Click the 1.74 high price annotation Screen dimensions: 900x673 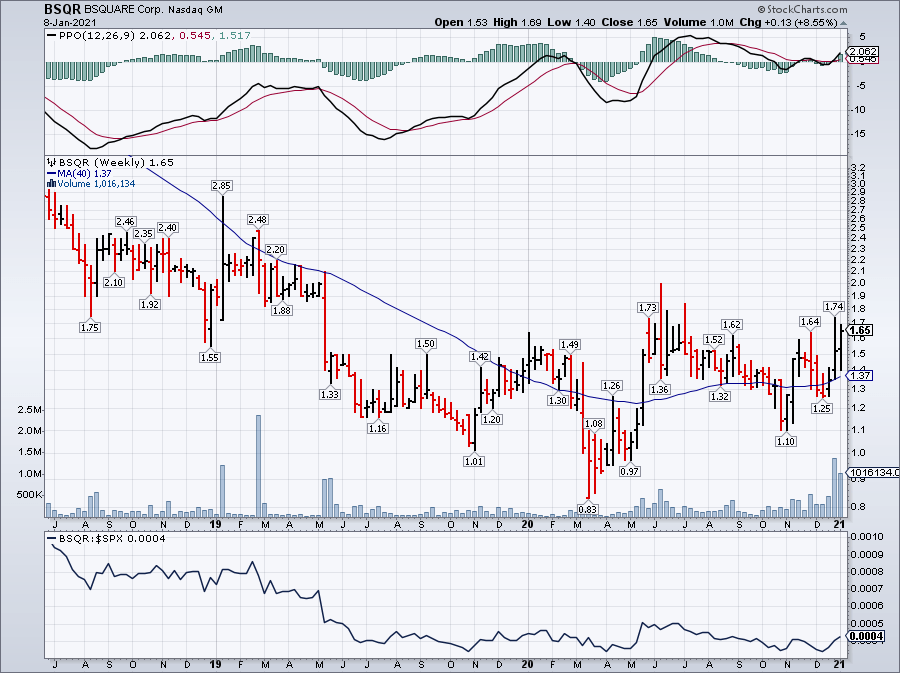[834, 307]
